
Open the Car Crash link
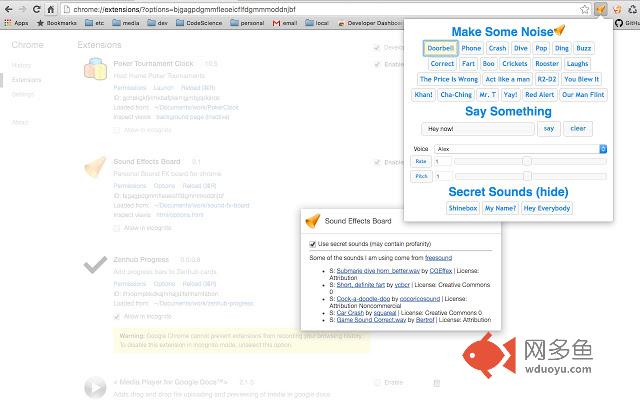pos(350,313)
